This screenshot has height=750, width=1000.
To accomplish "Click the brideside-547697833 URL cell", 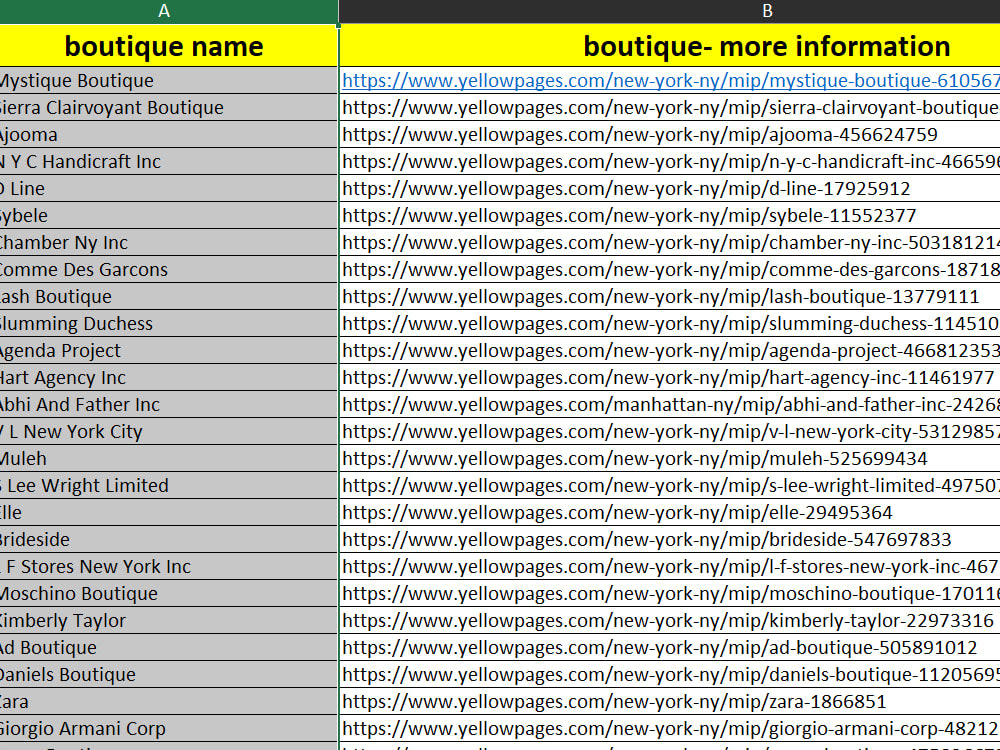I will point(670,540).
